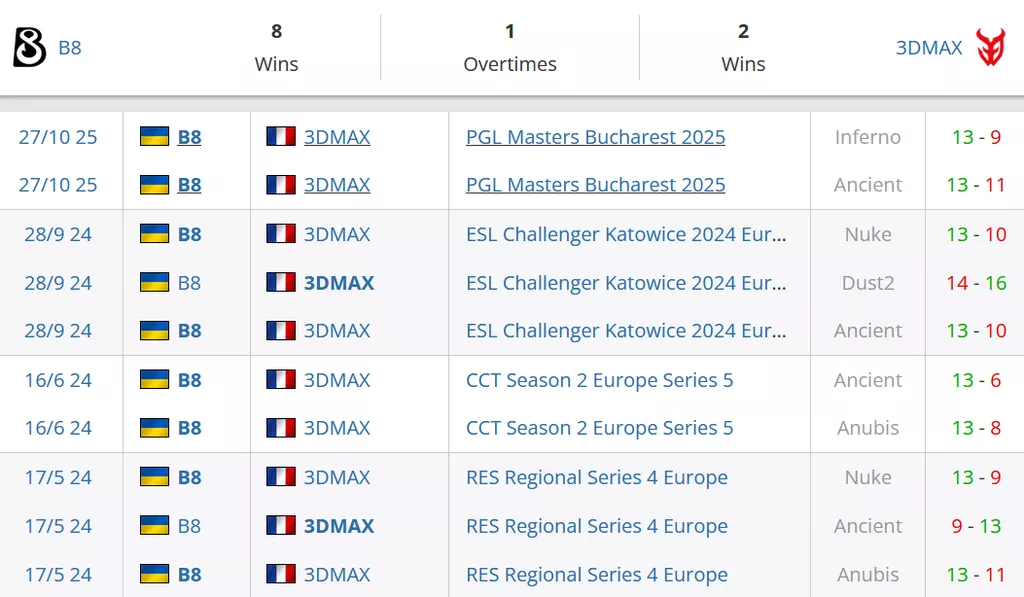Open B8 team page from header
This screenshot has width=1024, height=597.
point(69,47)
